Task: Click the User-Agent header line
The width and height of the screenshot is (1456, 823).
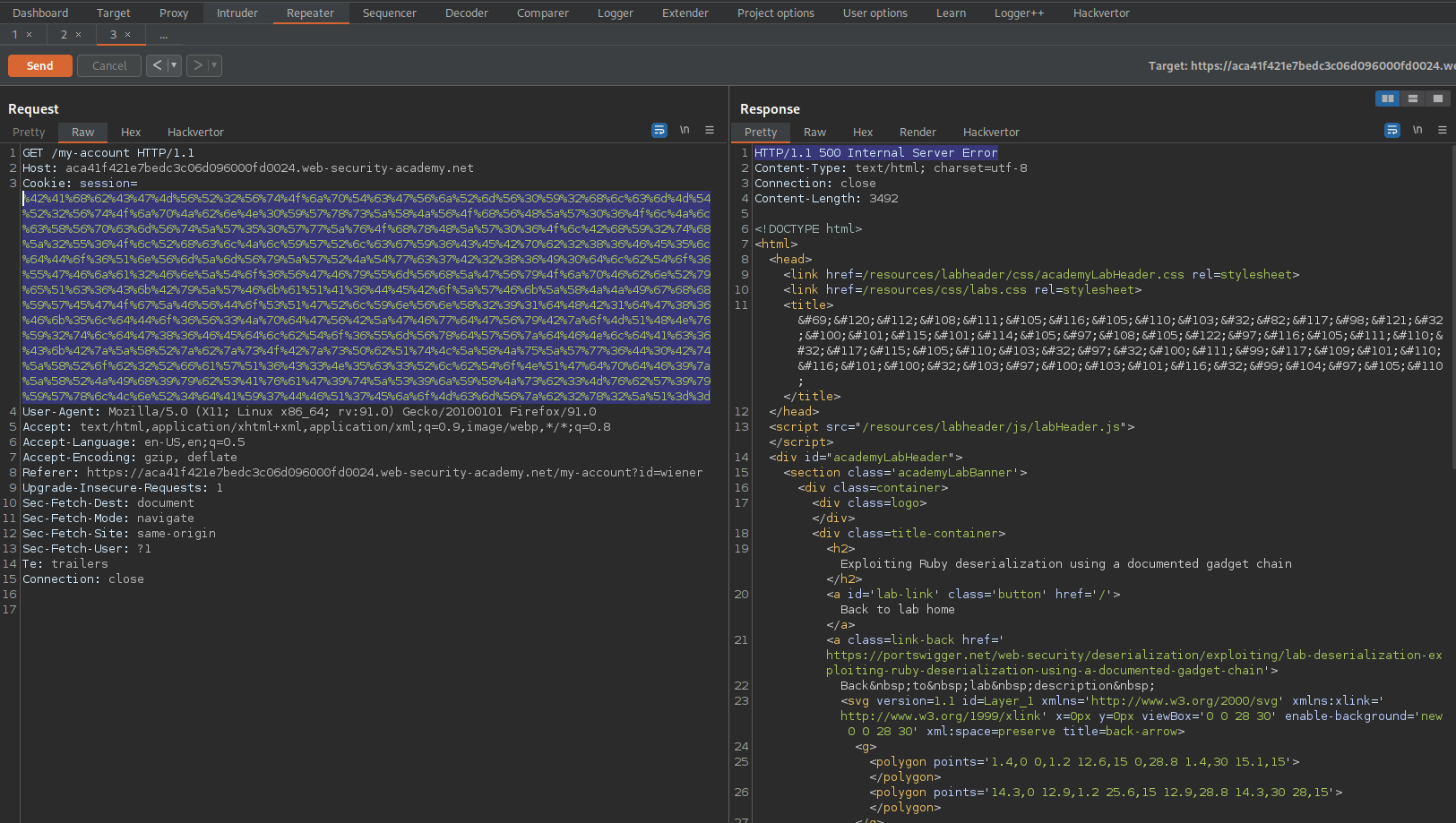Action: click(x=309, y=411)
